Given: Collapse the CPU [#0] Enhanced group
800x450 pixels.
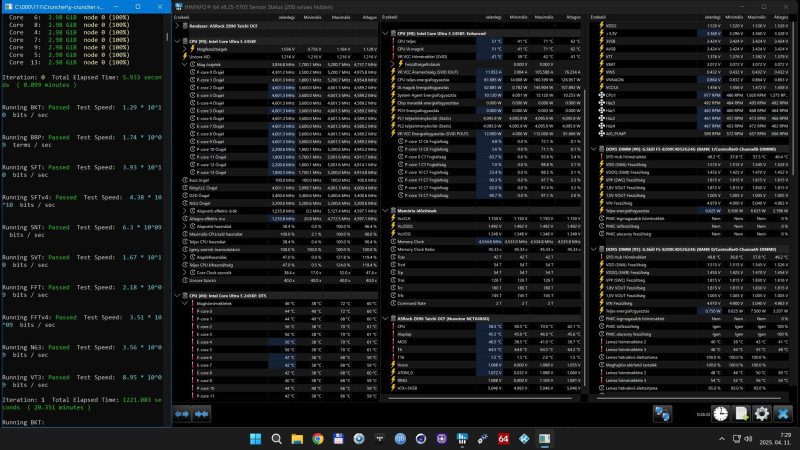Looking at the screenshot, I should [386, 33].
